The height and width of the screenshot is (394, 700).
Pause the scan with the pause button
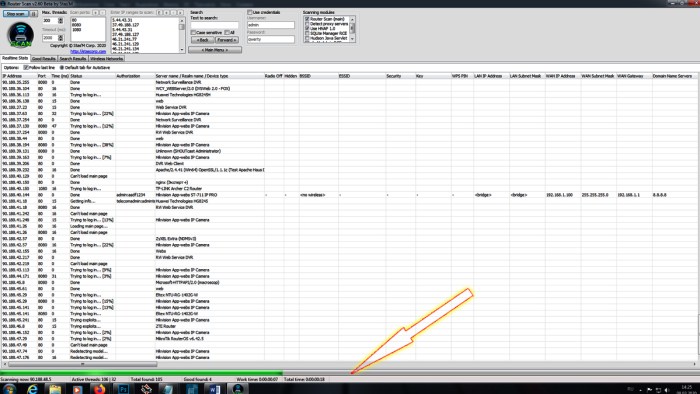click(x=34, y=14)
